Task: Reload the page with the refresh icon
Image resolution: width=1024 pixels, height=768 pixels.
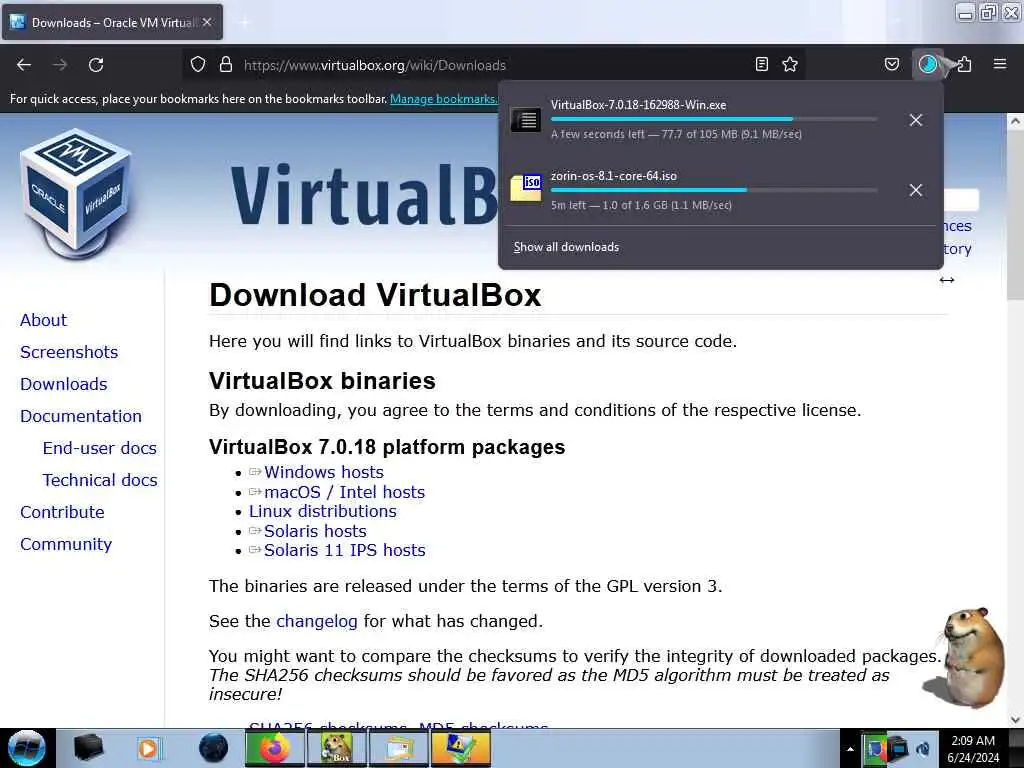Action: [x=96, y=65]
